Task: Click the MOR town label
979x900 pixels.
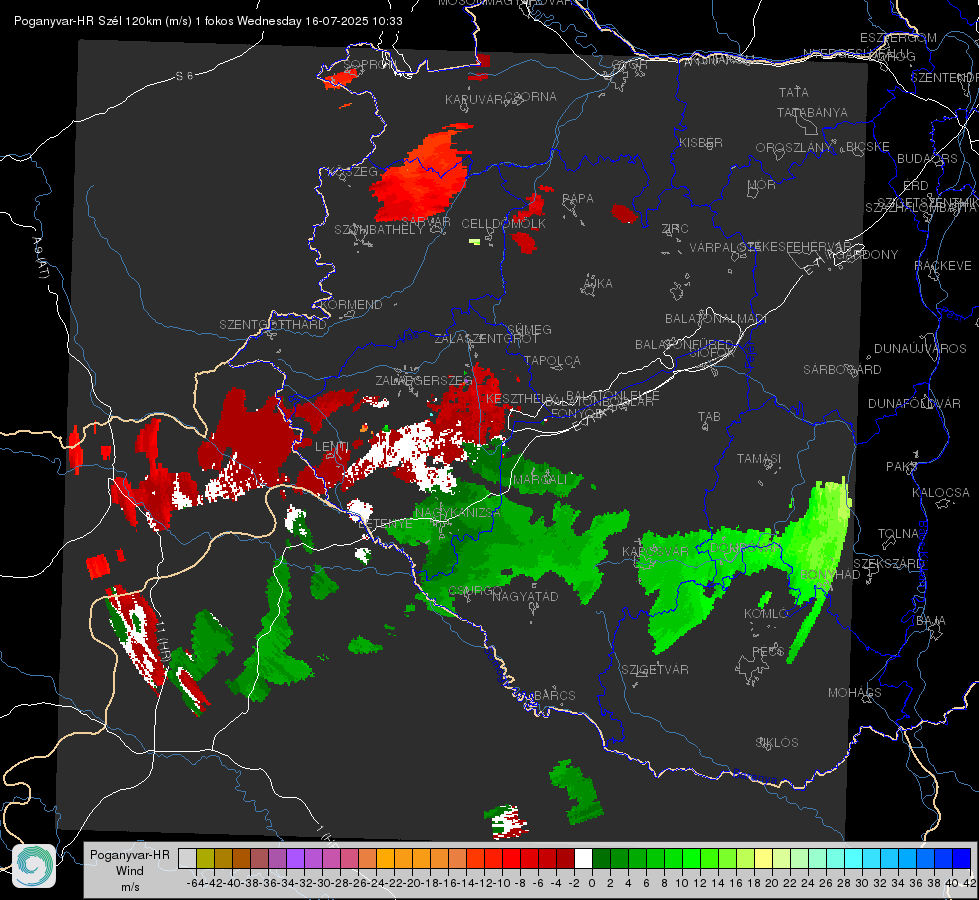Action: click(762, 184)
